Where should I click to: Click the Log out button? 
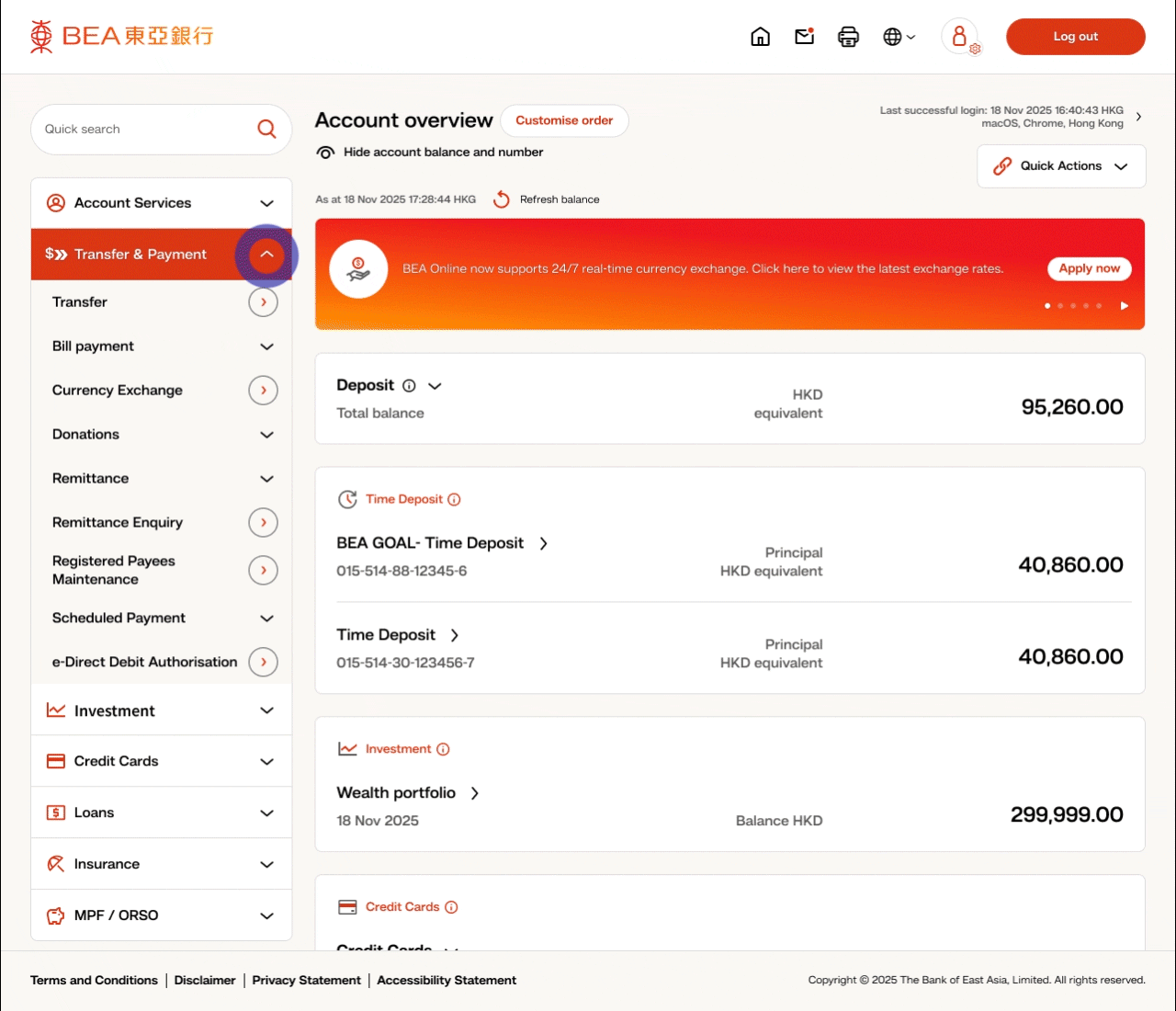(x=1075, y=37)
